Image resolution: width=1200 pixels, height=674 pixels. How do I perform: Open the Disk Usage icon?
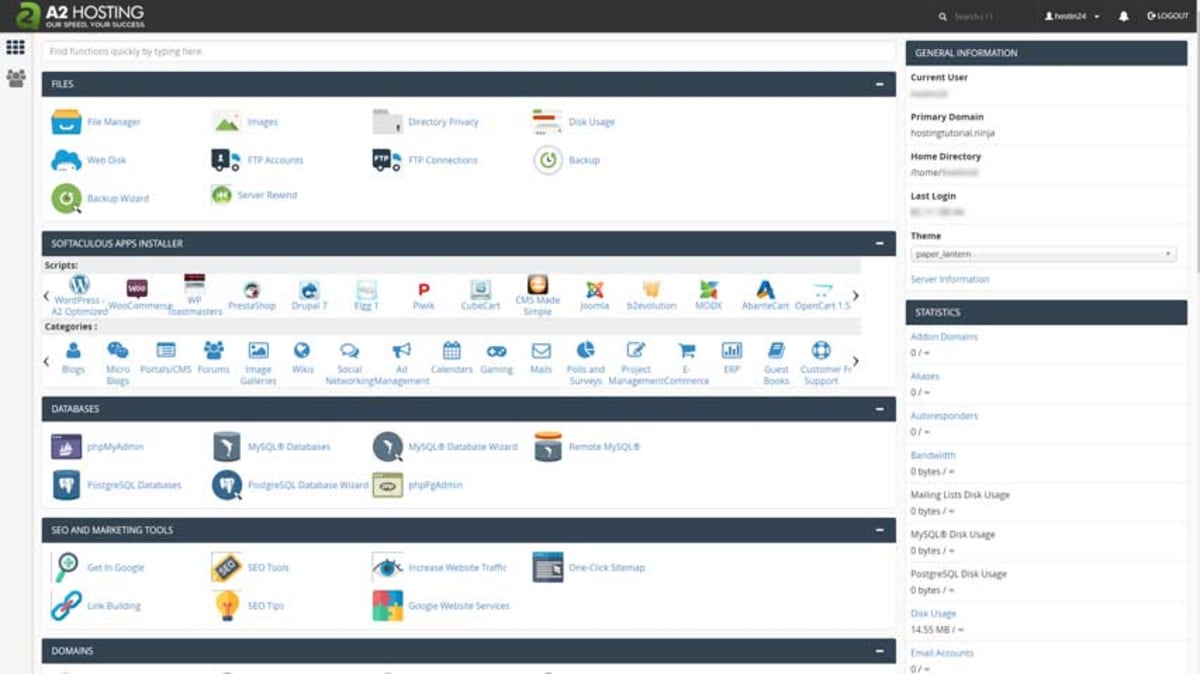(547, 122)
